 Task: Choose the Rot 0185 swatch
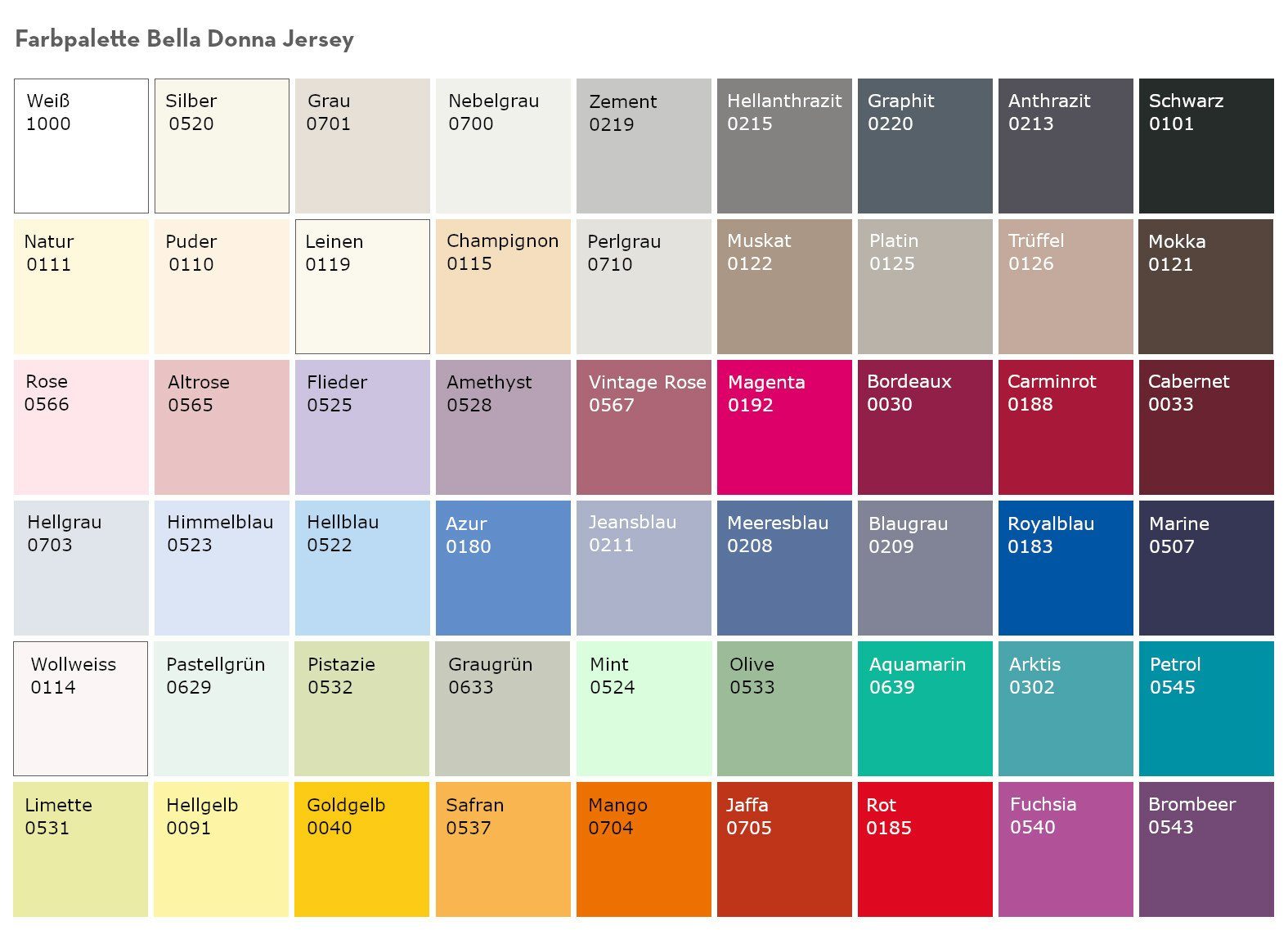coord(924,849)
